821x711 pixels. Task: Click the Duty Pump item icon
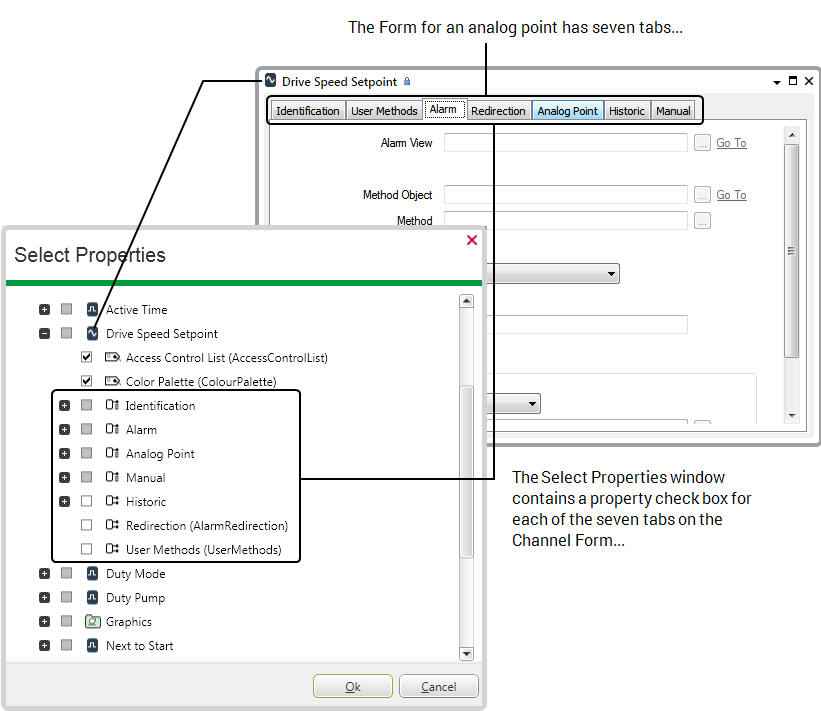pyautogui.click(x=93, y=598)
